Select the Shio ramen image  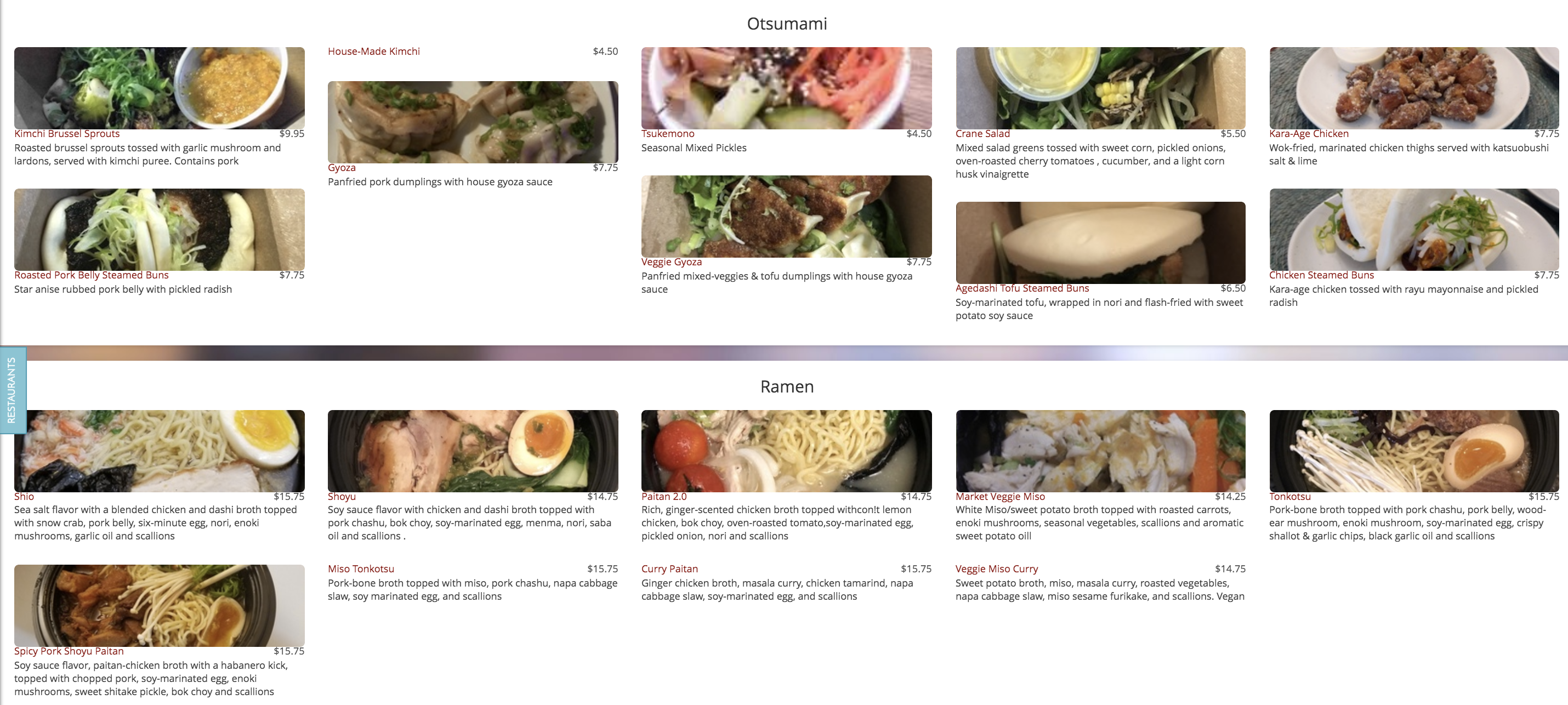pos(160,451)
